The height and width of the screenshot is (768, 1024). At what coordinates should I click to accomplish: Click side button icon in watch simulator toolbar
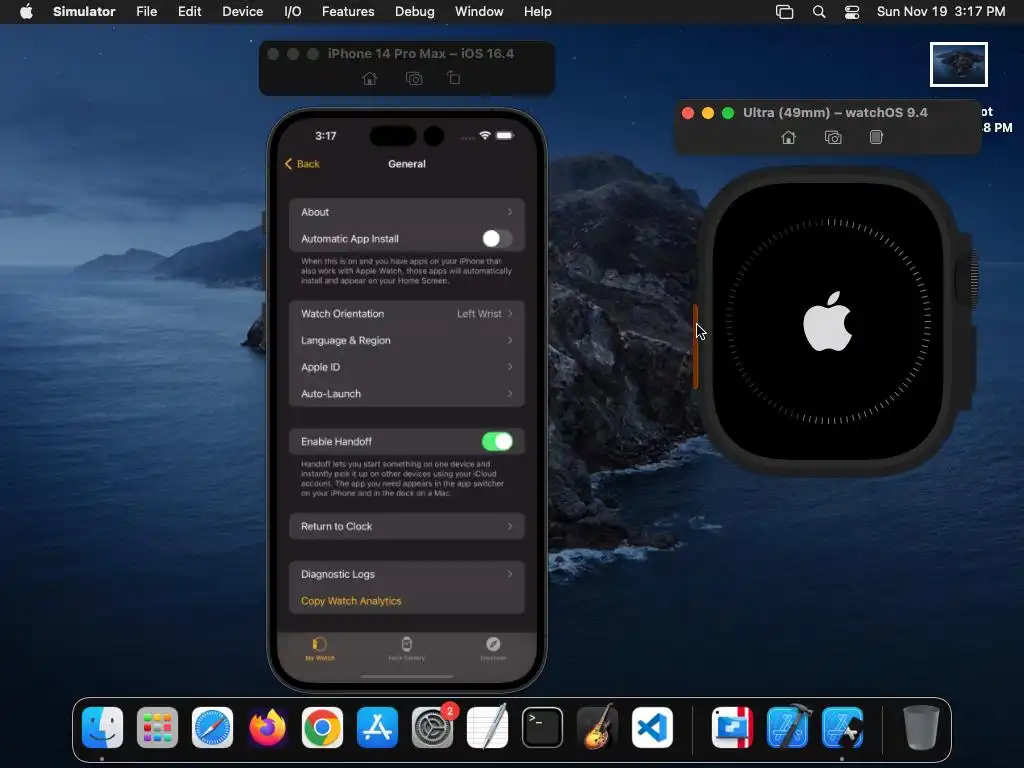[876, 137]
